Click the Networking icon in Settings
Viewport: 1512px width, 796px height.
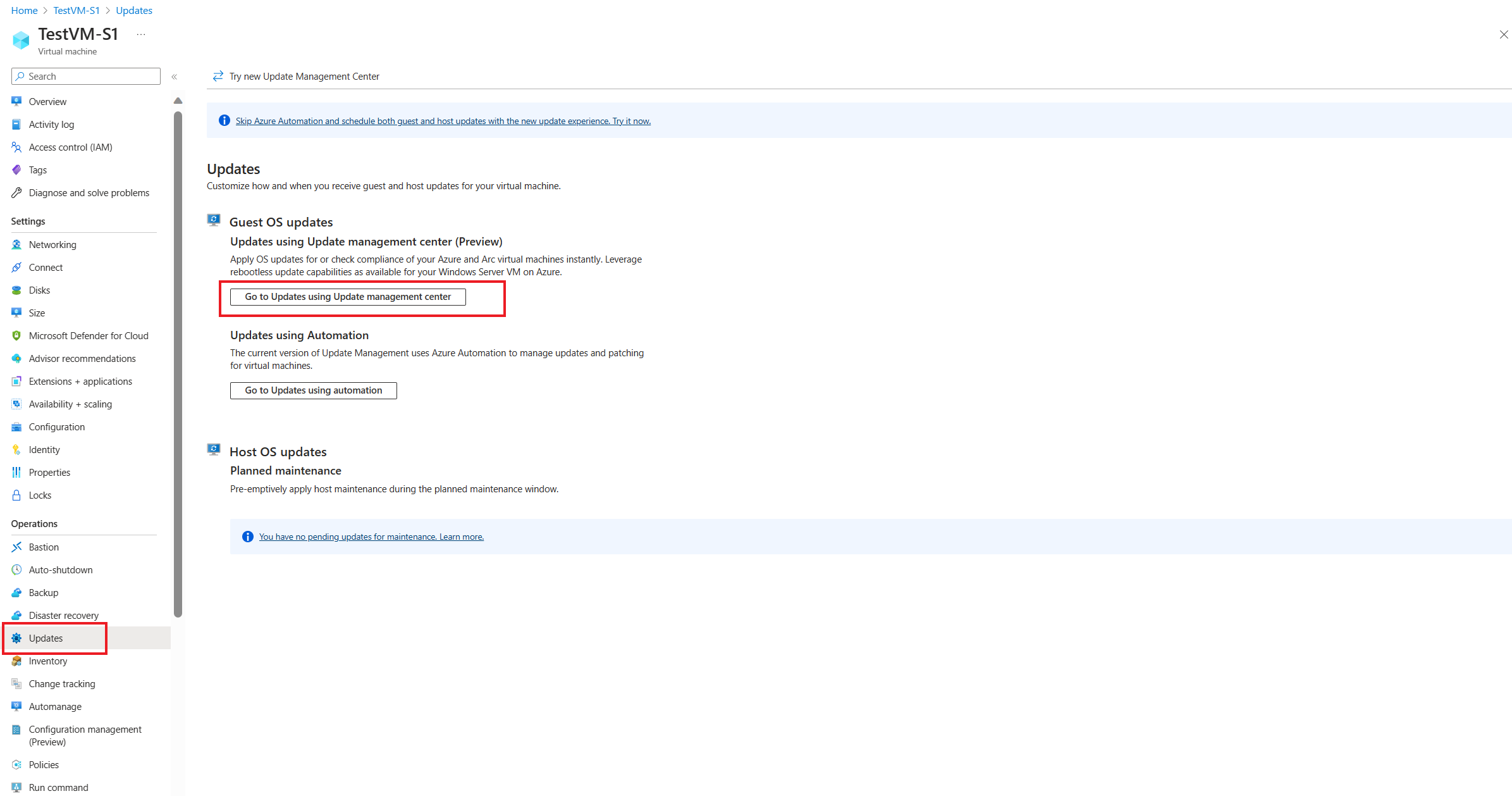17,244
